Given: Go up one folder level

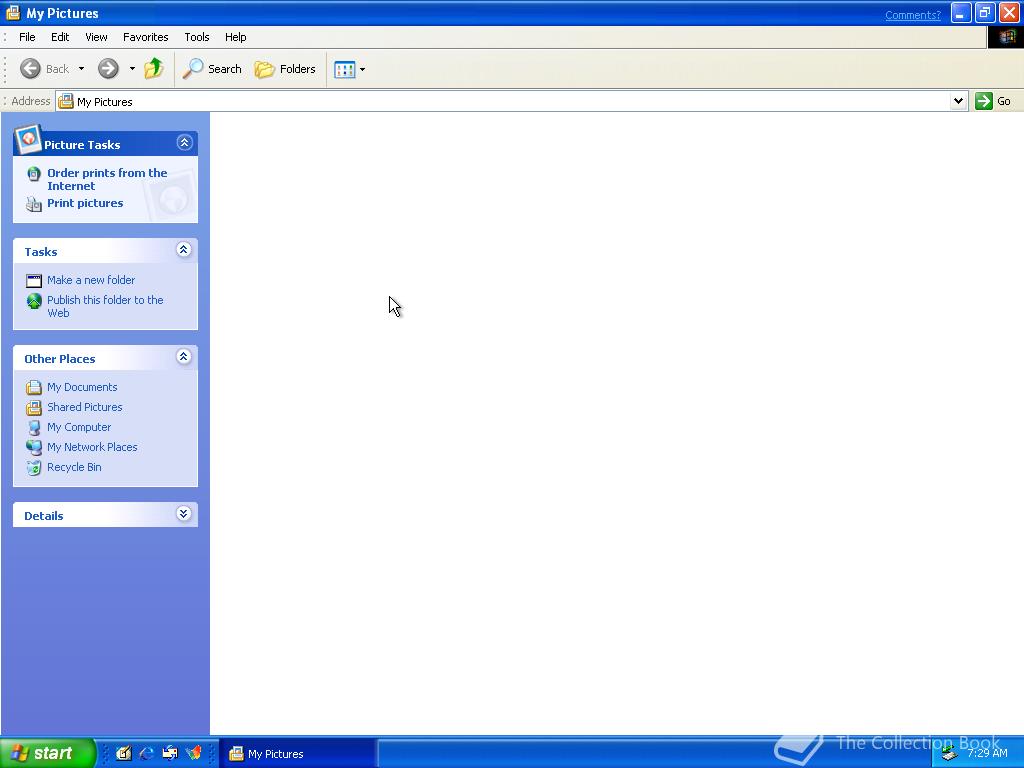Looking at the screenshot, I should 154,69.
